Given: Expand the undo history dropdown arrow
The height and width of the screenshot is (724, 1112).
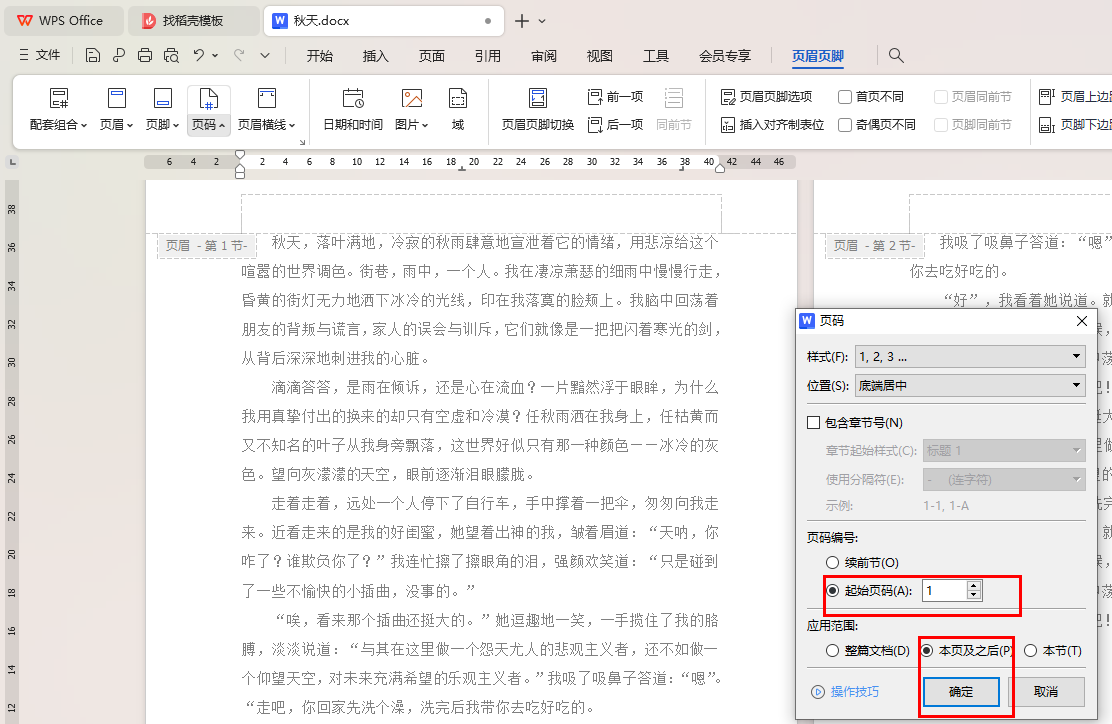Looking at the screenshot, I should tap(215, 55).
